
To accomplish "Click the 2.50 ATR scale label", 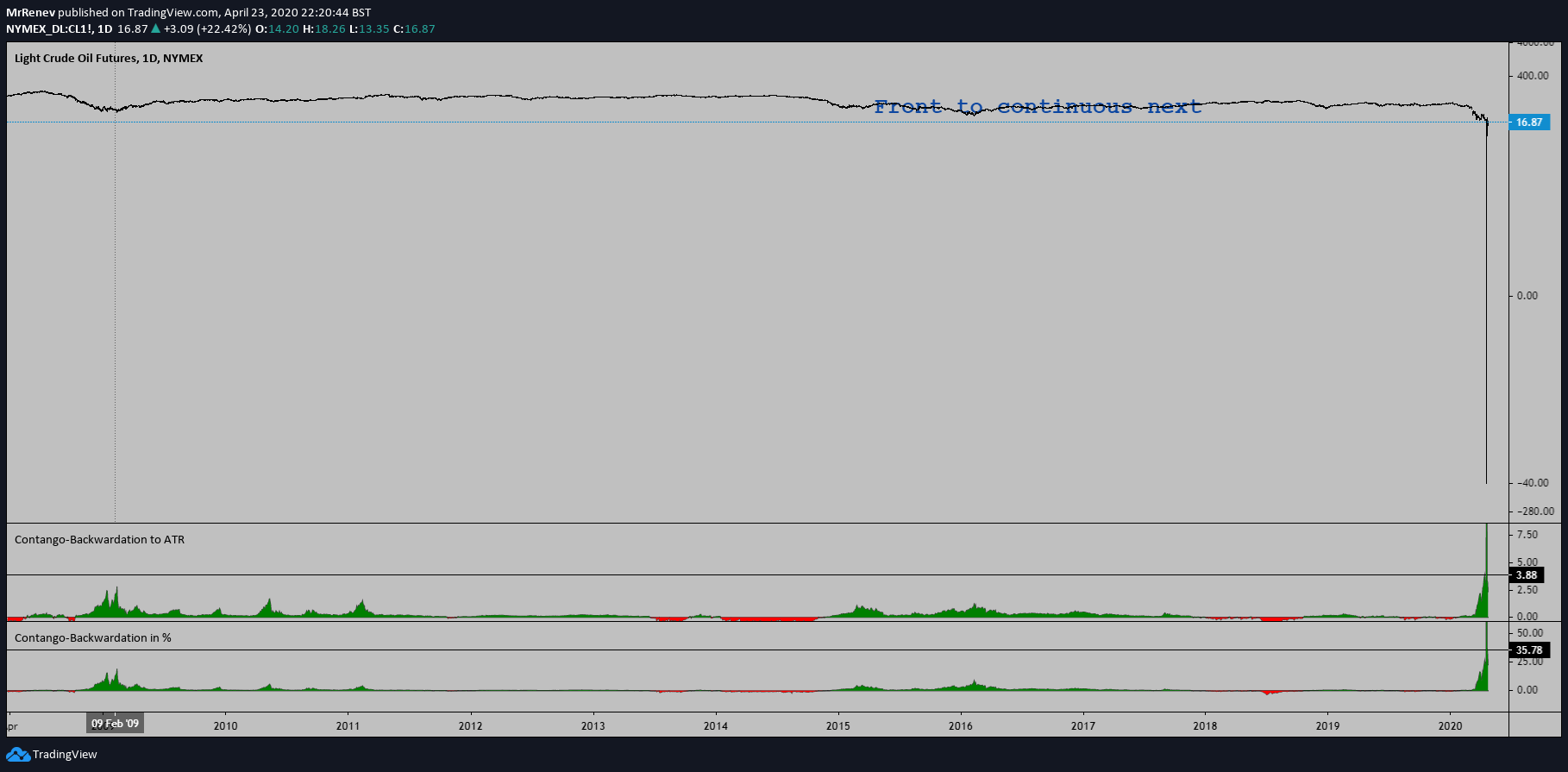I will pyautogui.click(x=1527, y=590).
